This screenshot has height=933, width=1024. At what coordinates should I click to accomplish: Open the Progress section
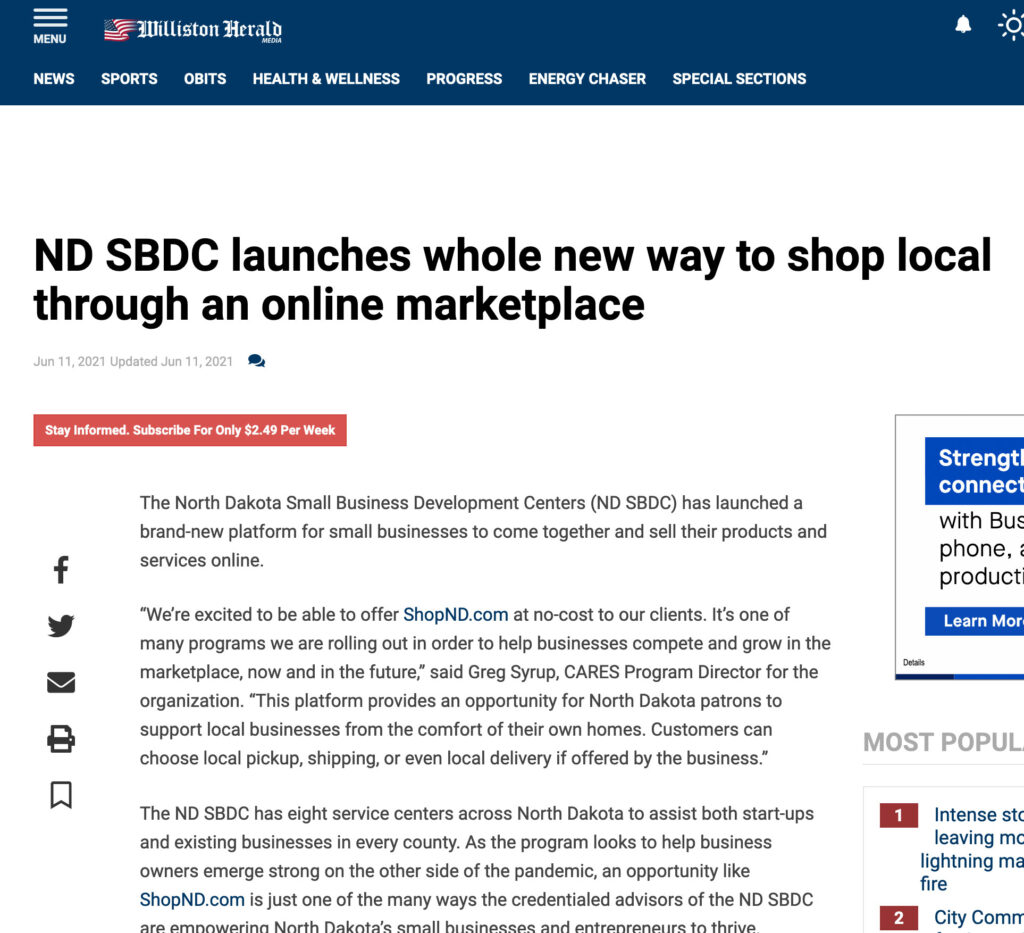click(464, 79)
